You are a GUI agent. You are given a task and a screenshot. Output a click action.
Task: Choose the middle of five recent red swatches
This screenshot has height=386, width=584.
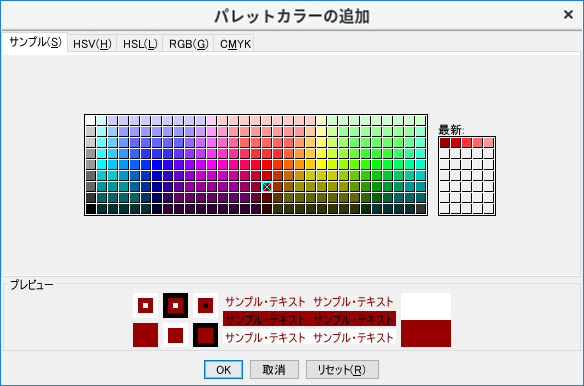pyautogui.click(x=467, y=142)
